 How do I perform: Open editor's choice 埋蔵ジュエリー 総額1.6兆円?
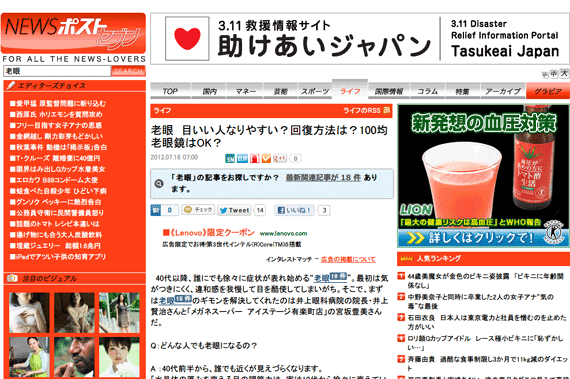[x=55, y=246]
